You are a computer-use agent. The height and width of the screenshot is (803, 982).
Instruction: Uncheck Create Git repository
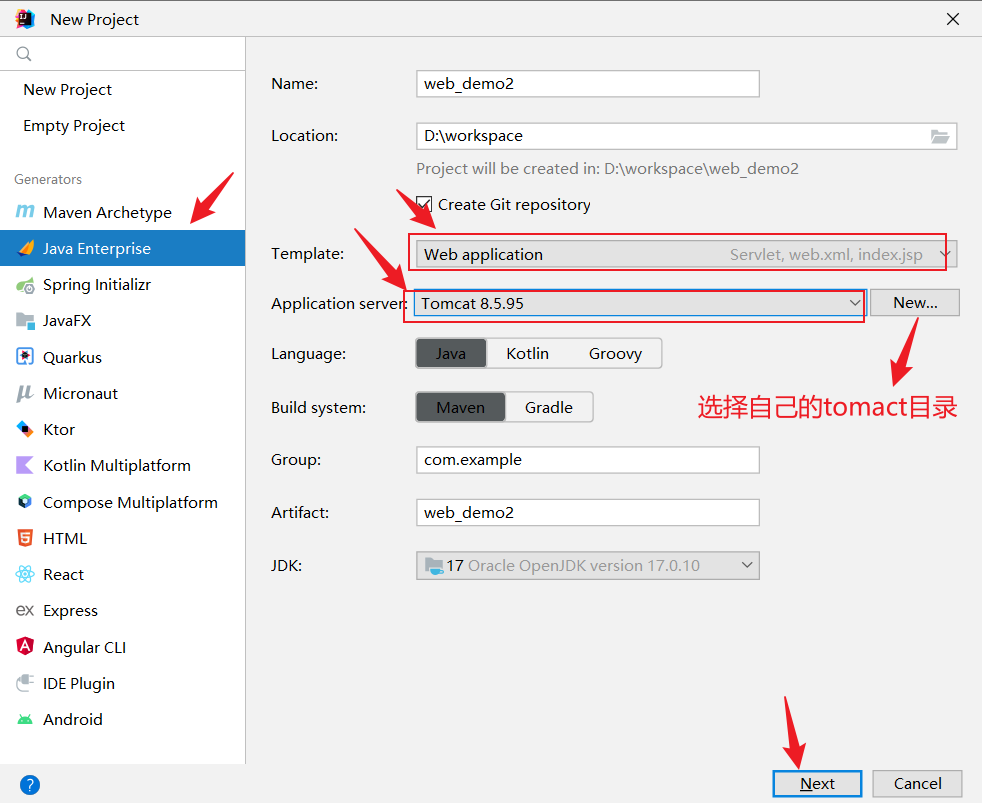pyautogui.click(x=424, y=204)
